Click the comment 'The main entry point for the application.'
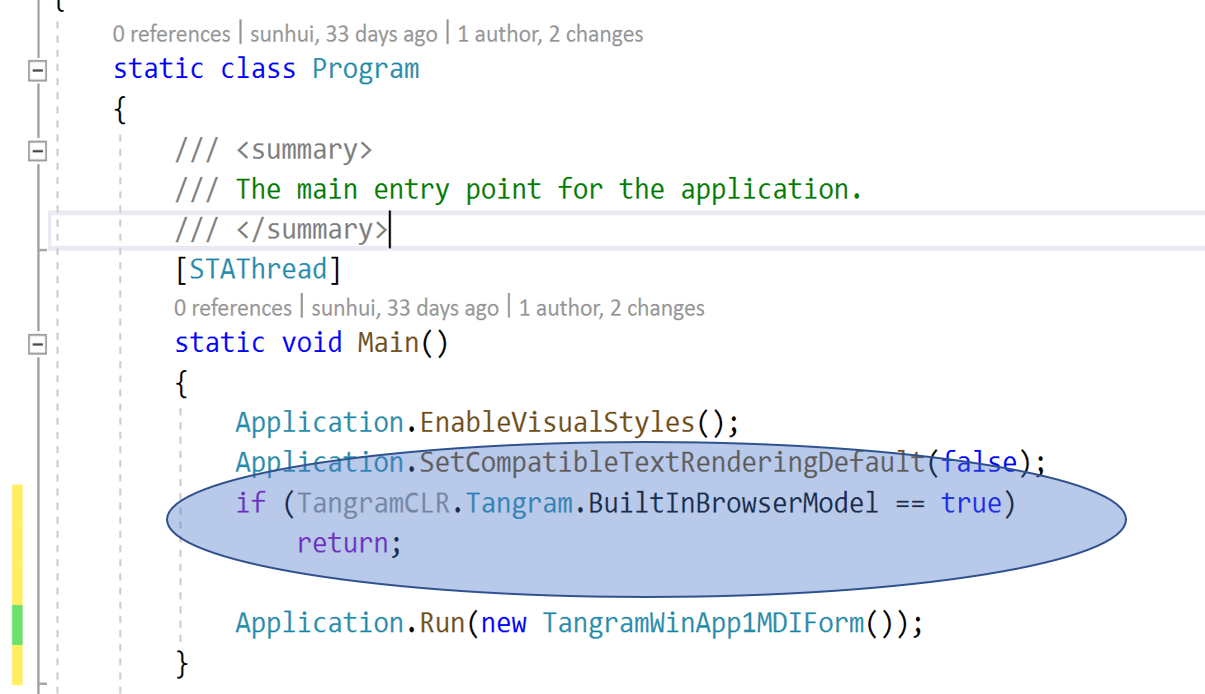Image resolution: width=1205 pixels, height=694 pixels. pos(548,189)
